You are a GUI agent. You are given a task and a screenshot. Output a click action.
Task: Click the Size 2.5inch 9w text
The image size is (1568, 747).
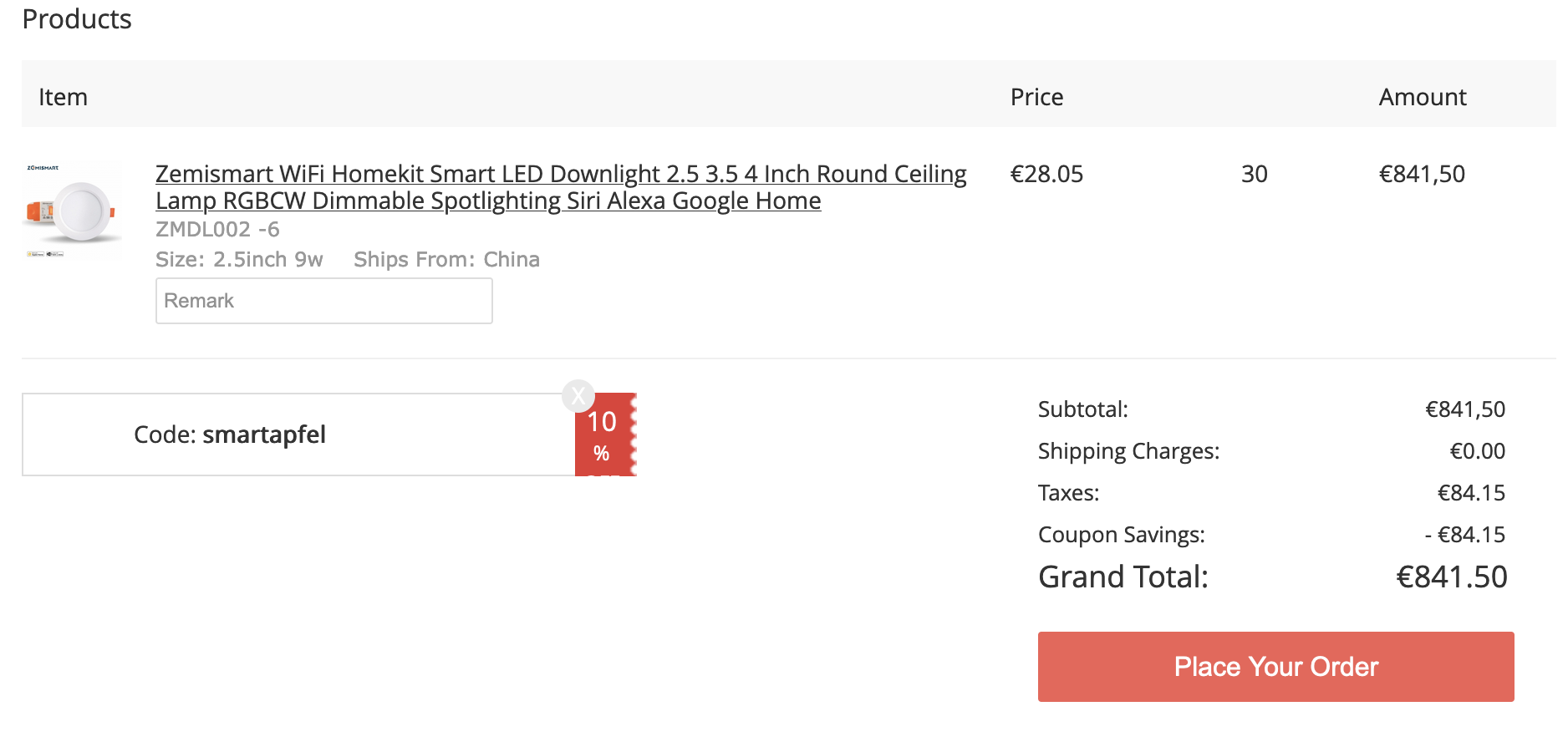pyautogui.click(x=239, y=259)
